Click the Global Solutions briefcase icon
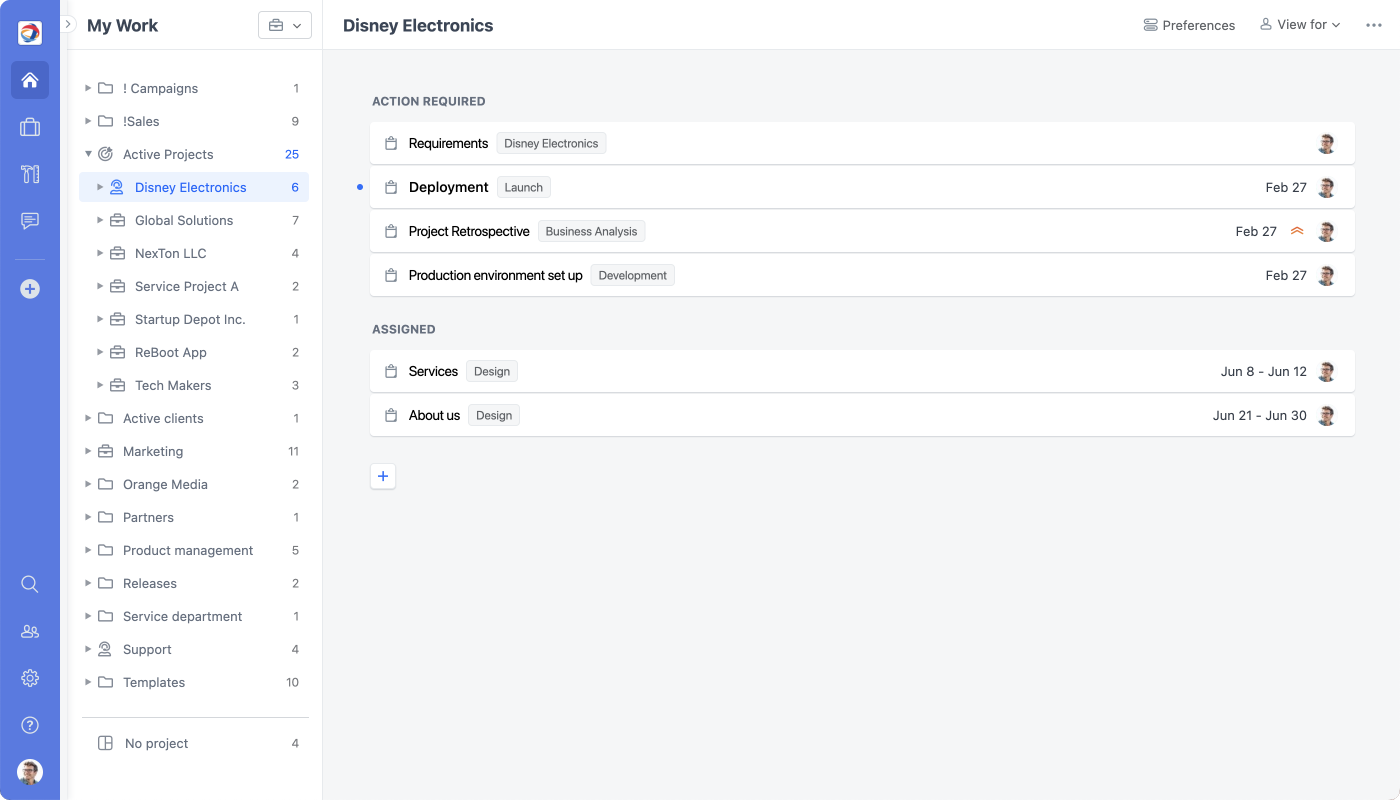 point(117,220)
